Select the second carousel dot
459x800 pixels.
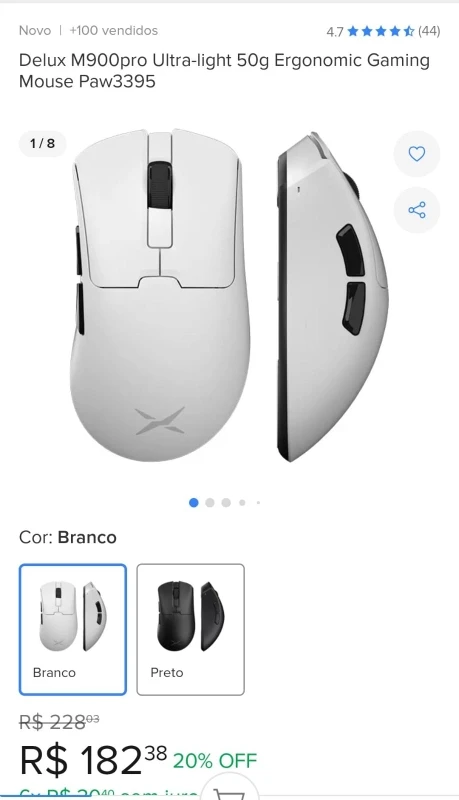coord(210,503)
